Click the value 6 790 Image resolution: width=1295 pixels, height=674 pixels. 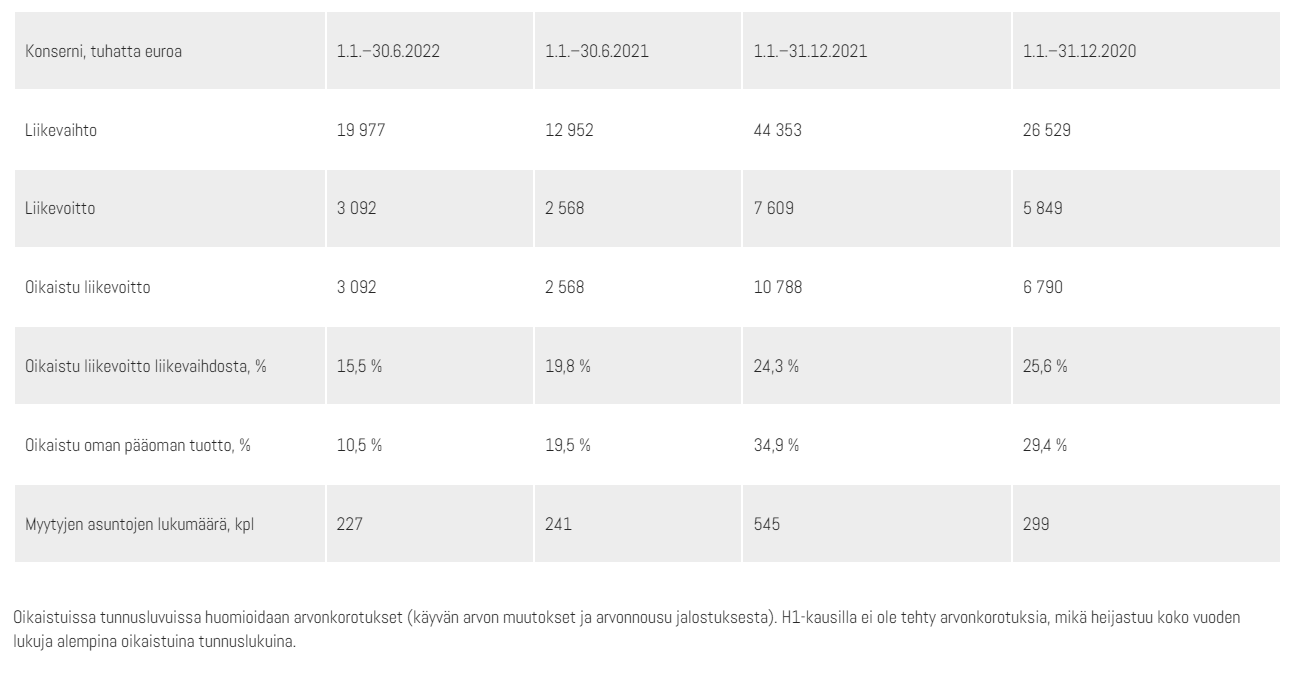coord(1043,288)
